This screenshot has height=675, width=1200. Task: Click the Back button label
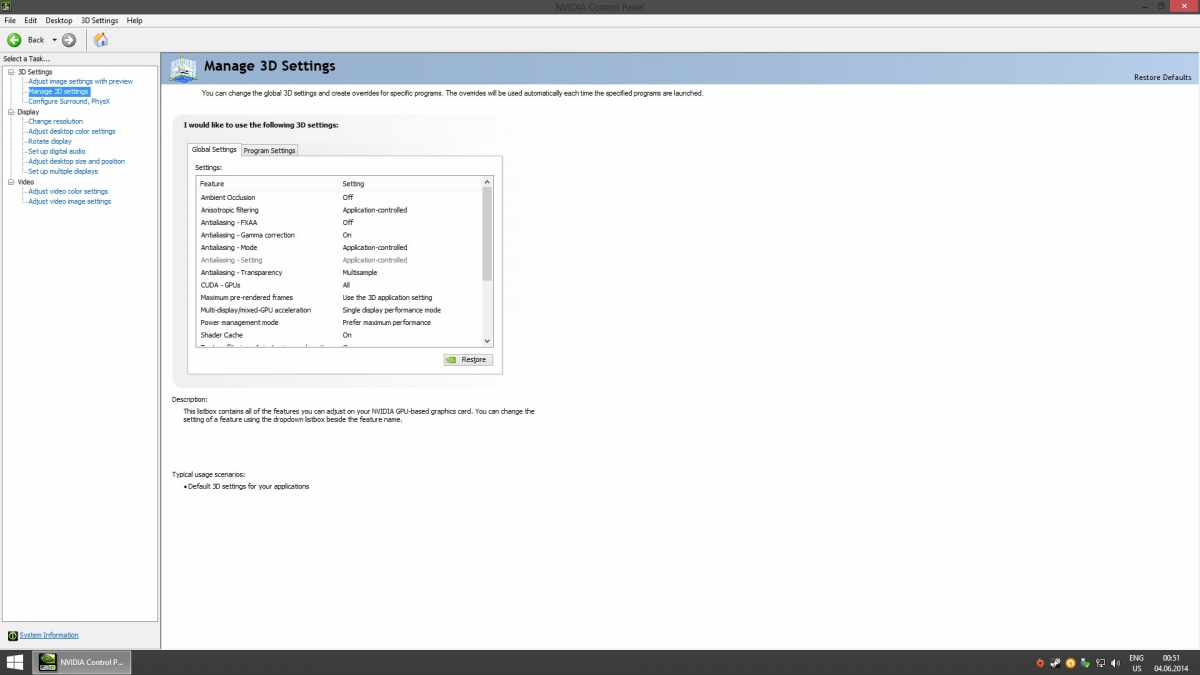pos(36,40)
